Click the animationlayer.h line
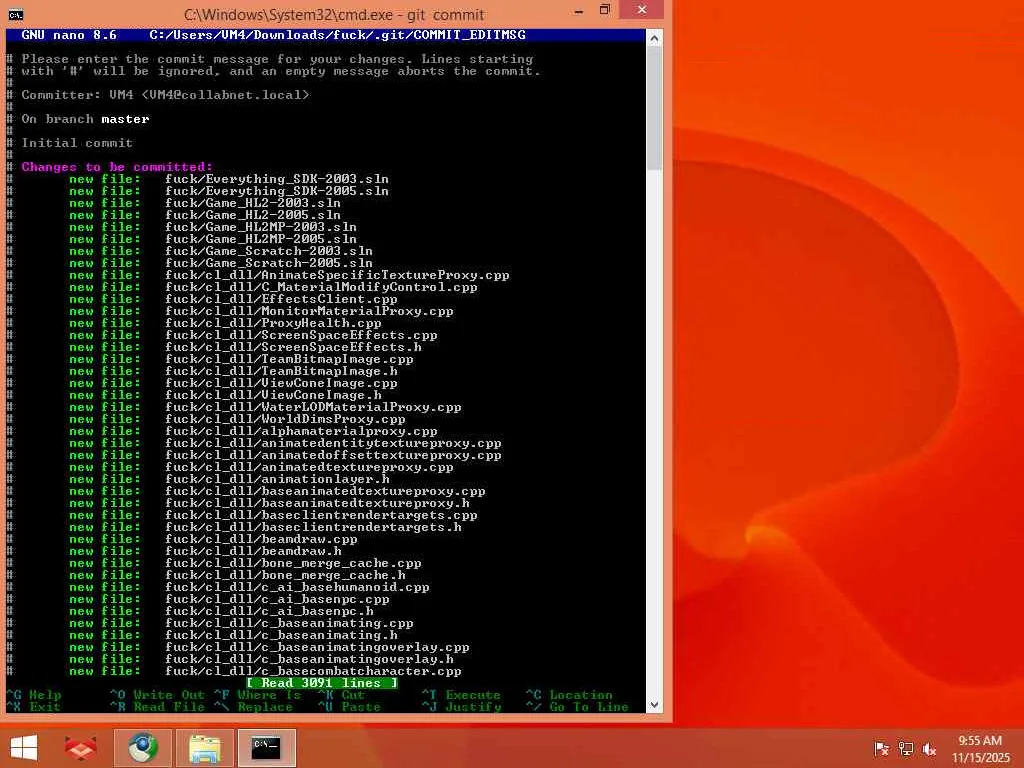 coord(277,479)
